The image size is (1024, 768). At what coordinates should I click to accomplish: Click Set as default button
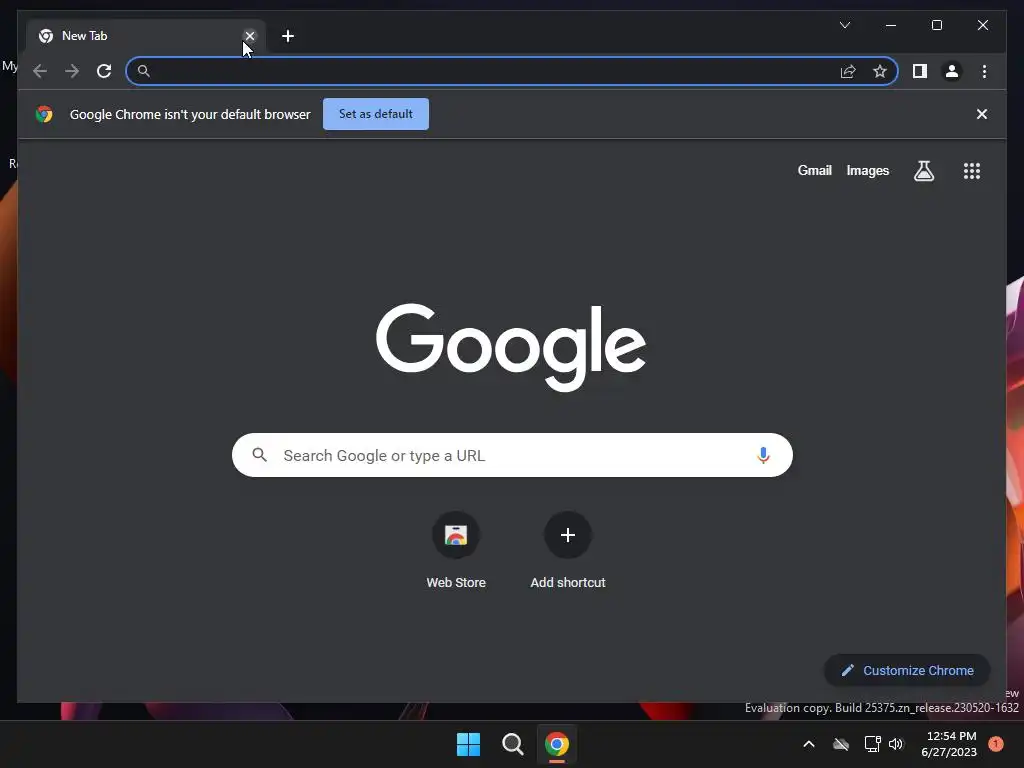point(376,114)
